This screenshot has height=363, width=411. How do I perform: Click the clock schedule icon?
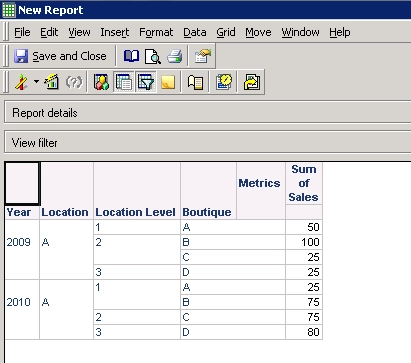click(x=224, y=82)
